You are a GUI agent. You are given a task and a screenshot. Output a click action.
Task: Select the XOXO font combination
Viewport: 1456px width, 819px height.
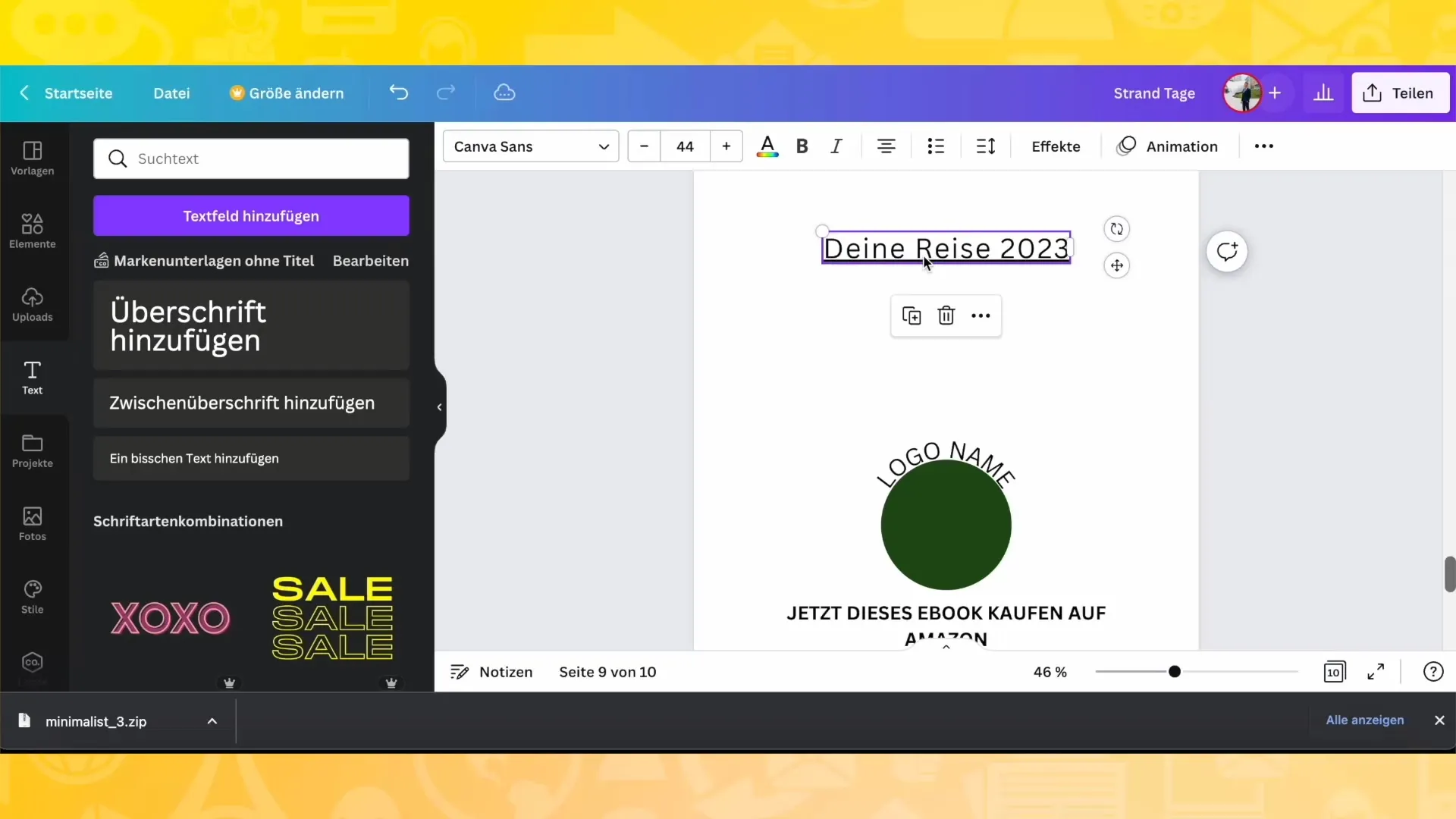171,618
